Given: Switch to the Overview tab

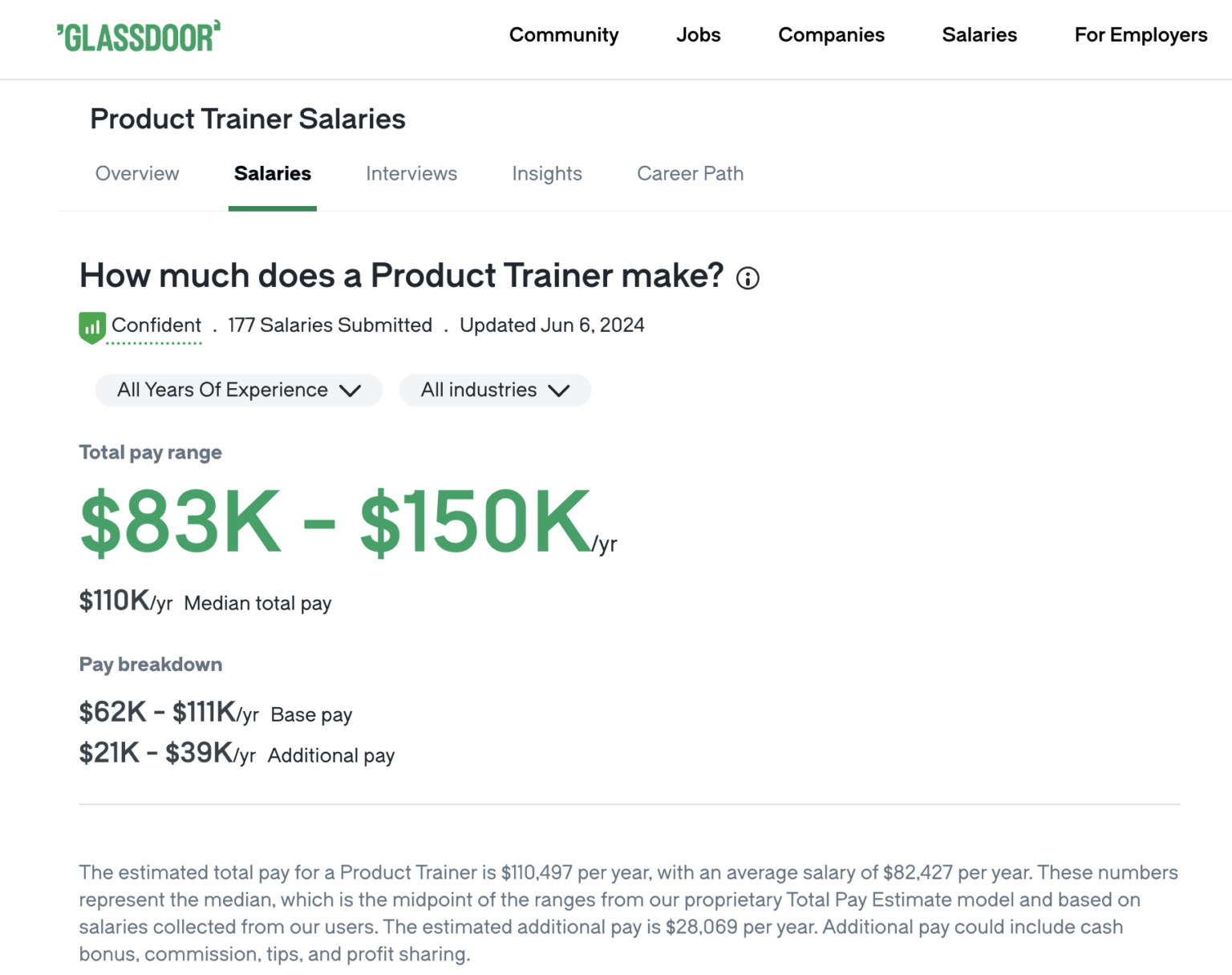Looking at the screenshot, I should 136,173.
